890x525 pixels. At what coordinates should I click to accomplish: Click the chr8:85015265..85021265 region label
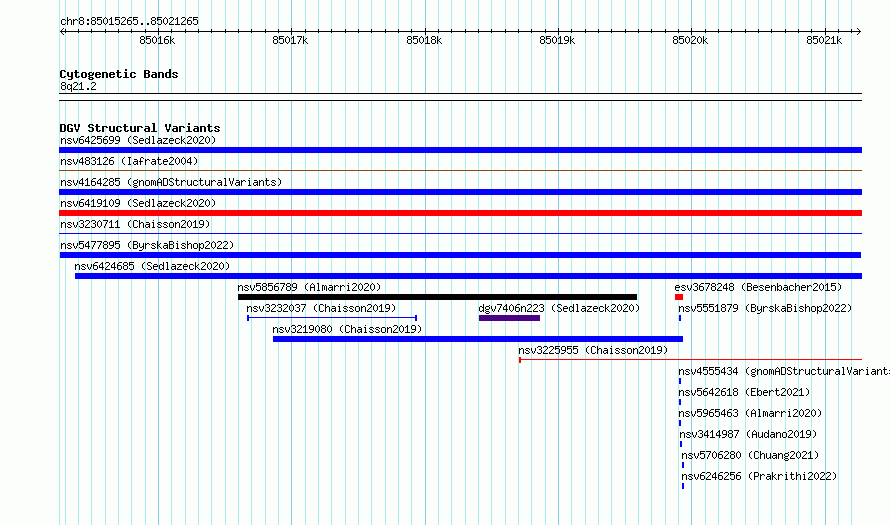[129, 21]
